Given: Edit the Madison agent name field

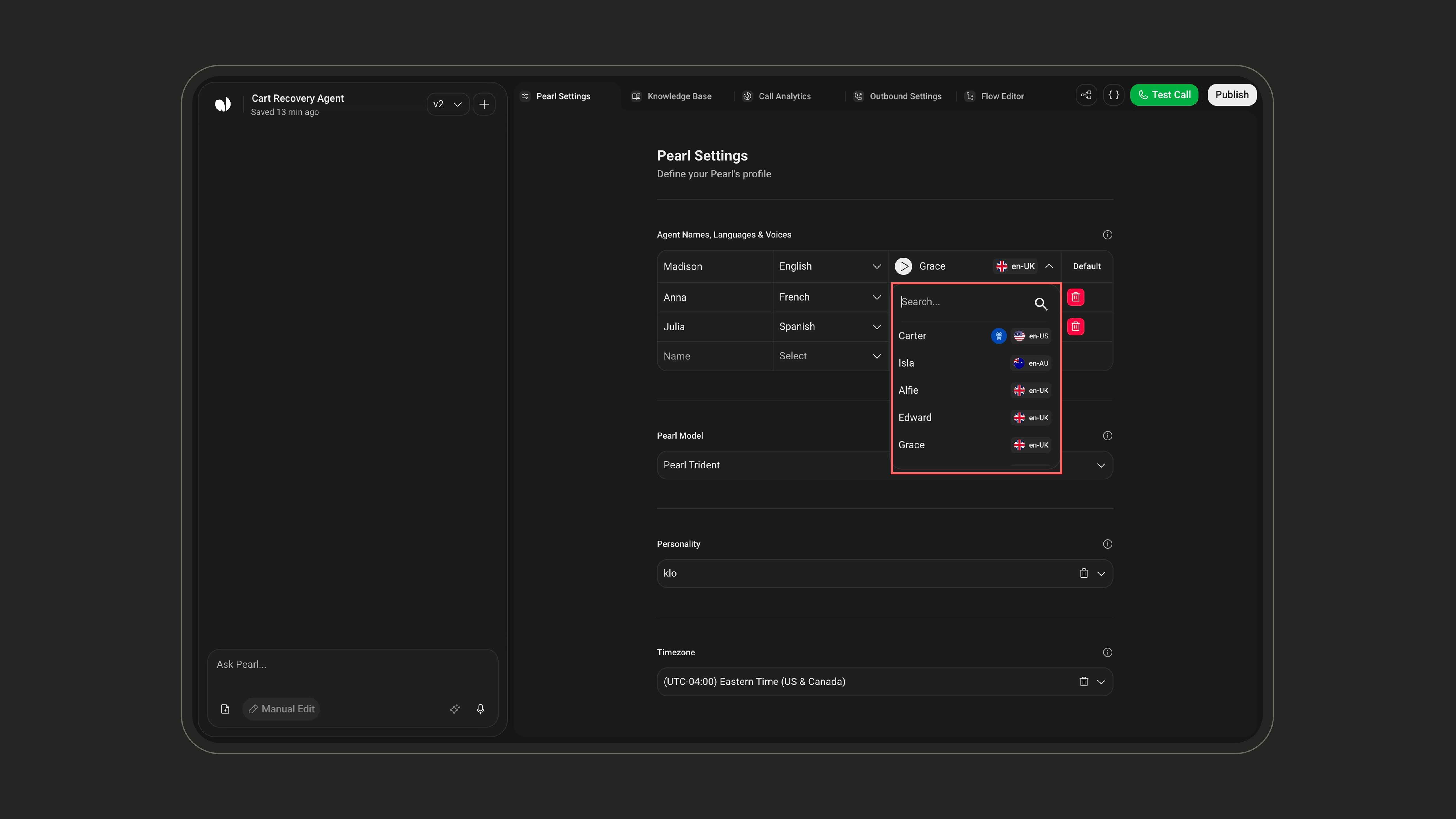Looking at the screenshot, I should click(715, 266).
